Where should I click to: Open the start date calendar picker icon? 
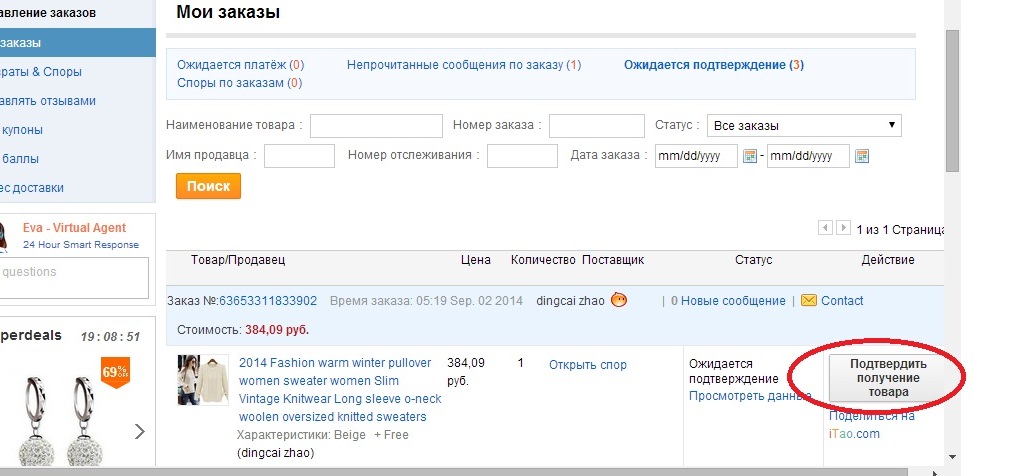(x=750, y=156)
